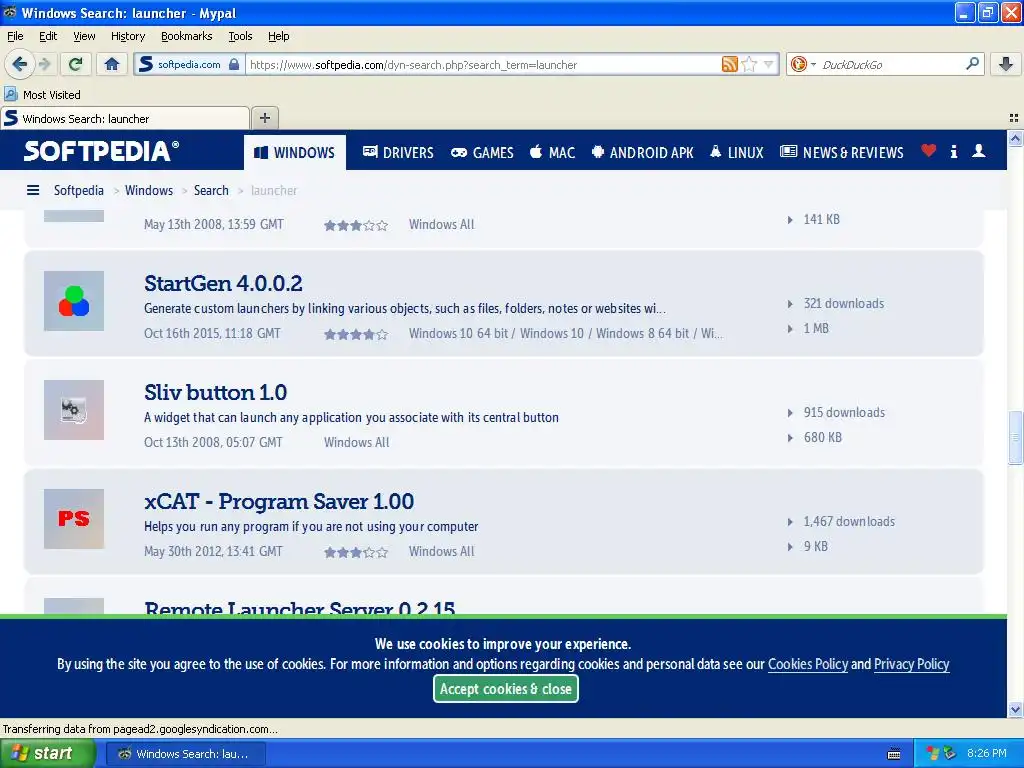Click Accept cookies & close button

tap(505, 688)
